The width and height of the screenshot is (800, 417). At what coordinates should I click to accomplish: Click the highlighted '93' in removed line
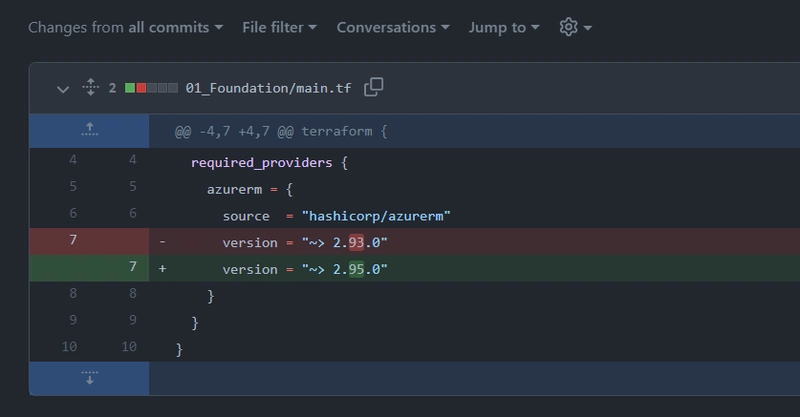coord(356,242)
